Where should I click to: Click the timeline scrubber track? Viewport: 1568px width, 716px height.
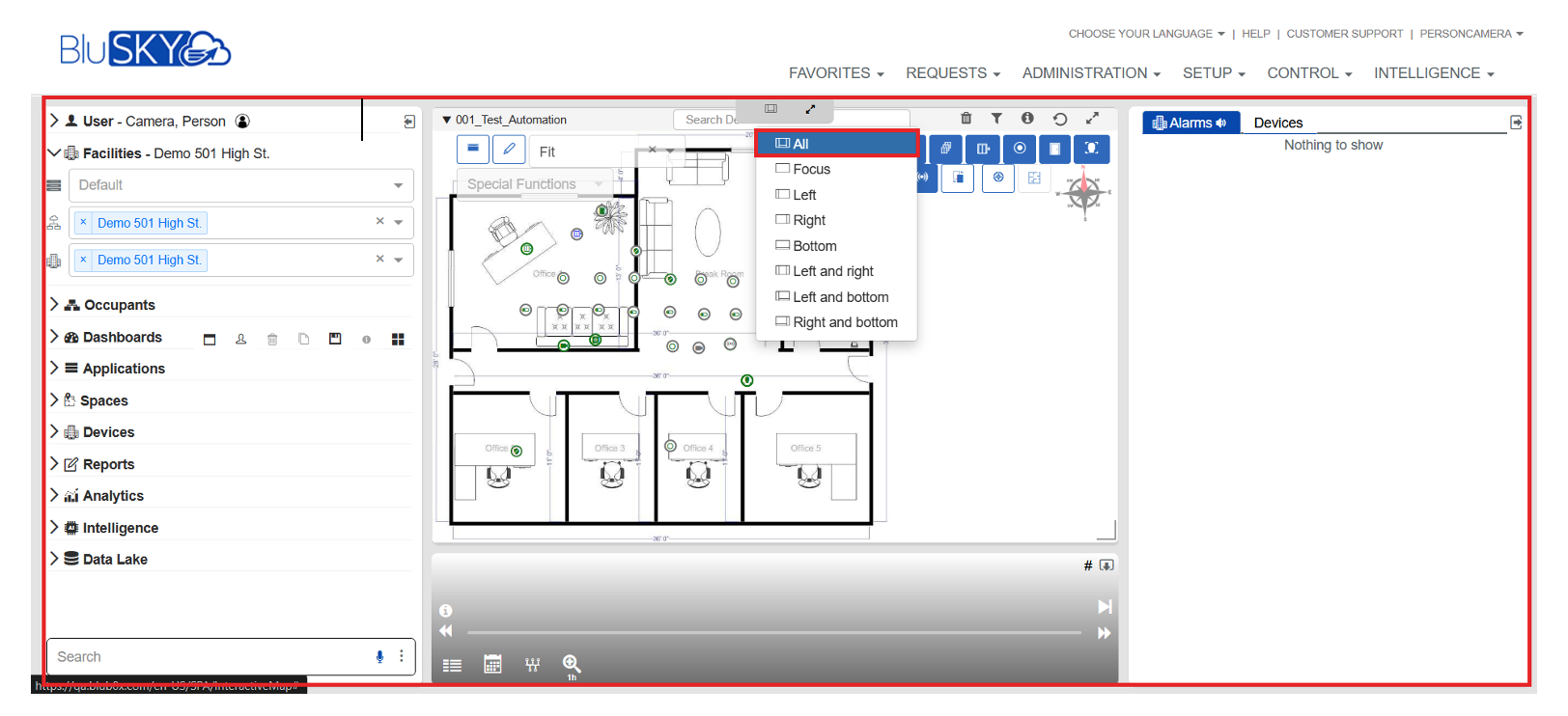772,633
